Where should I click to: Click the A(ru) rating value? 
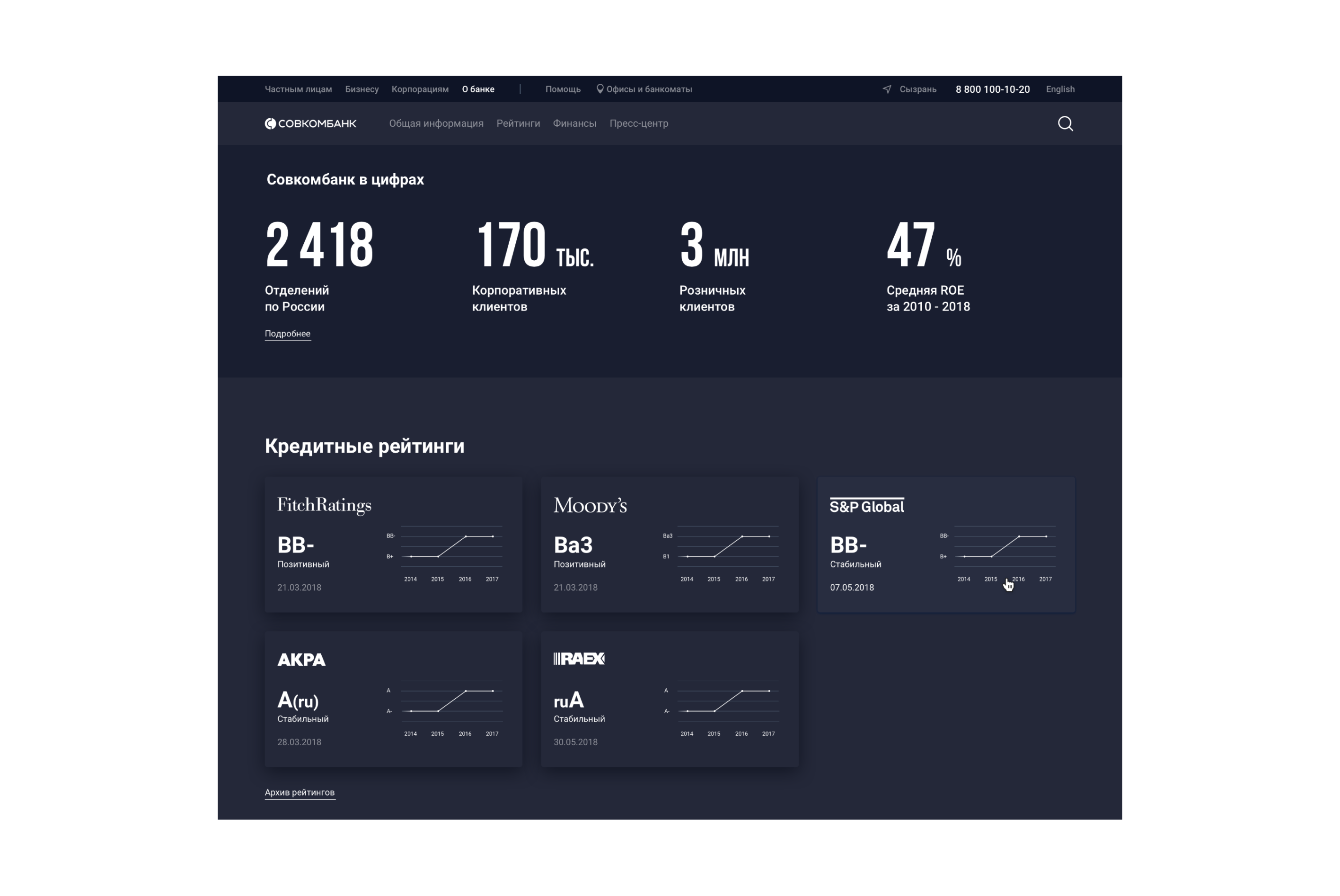(298, 700)
